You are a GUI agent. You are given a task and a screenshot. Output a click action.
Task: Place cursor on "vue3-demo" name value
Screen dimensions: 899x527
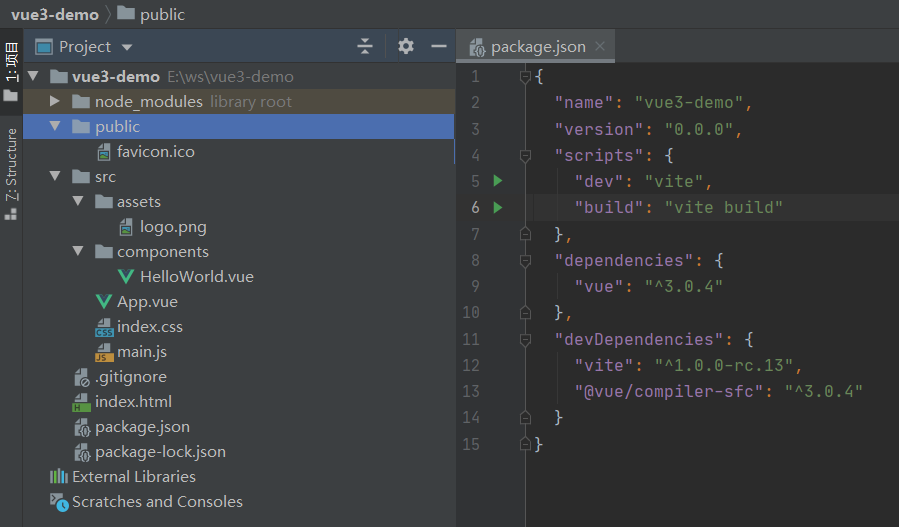point(689,103)
